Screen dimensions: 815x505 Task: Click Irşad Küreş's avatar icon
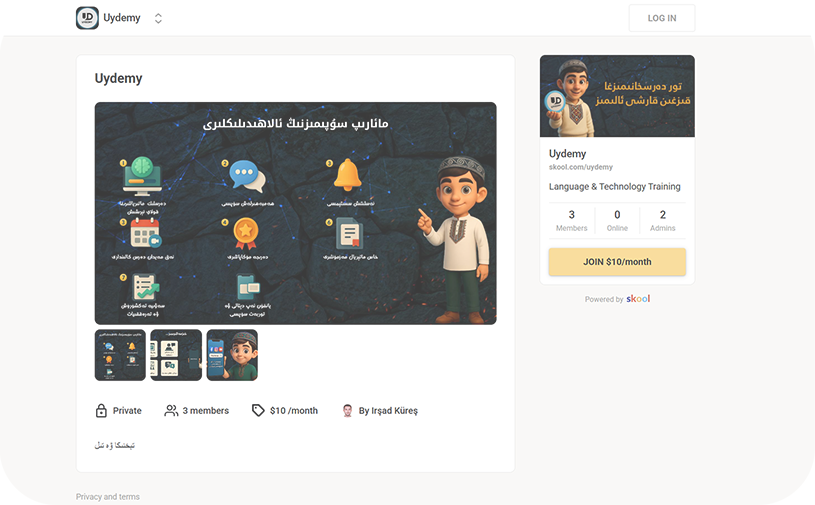pyautogui.click(x=348, y=410)
